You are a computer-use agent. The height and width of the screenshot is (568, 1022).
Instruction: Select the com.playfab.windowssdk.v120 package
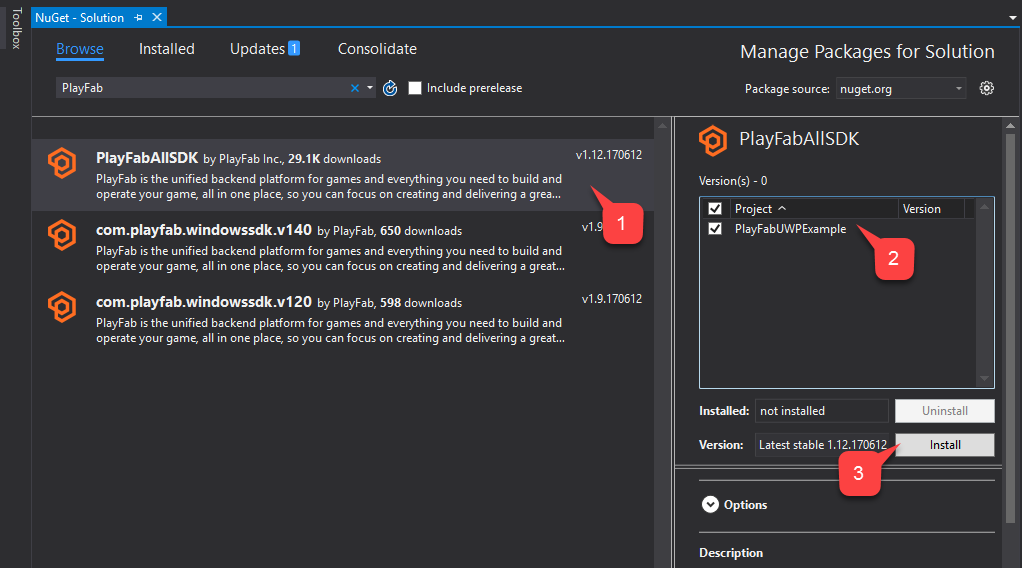coord(343,318)
